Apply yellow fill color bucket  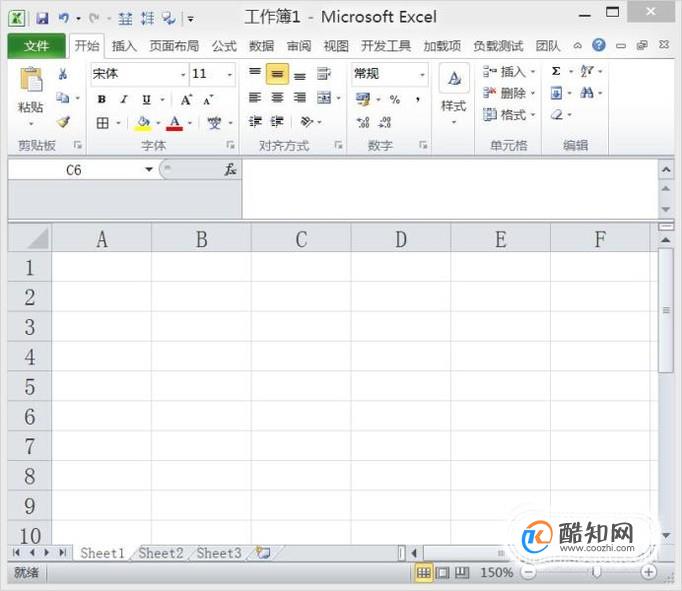coord(143,123)
